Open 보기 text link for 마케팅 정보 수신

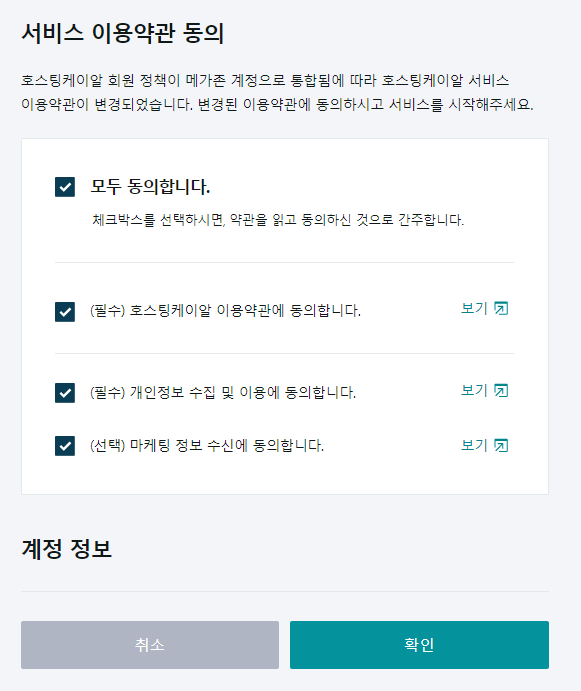tap(474, 445)
